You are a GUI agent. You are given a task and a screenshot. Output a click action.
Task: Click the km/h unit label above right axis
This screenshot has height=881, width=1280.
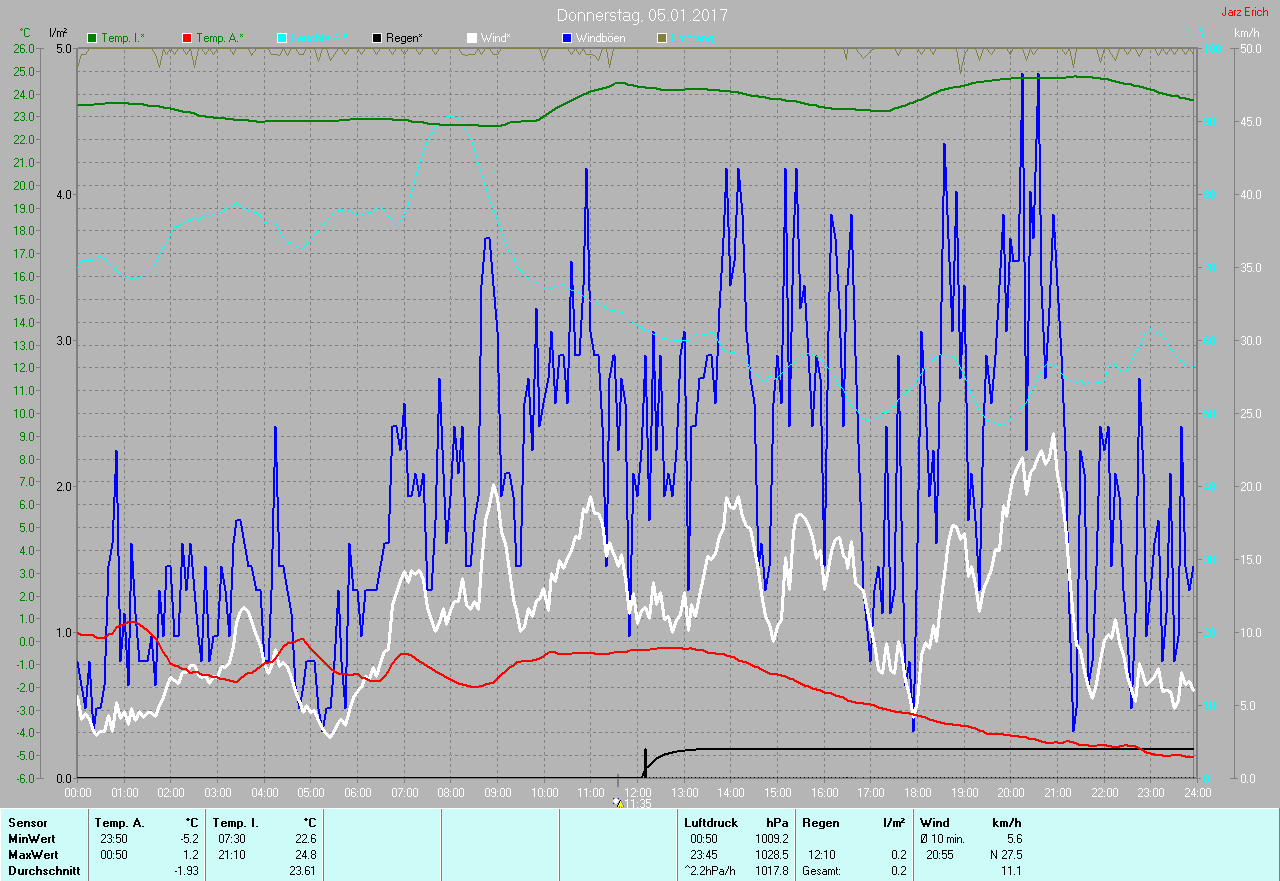click(1247, 33)
